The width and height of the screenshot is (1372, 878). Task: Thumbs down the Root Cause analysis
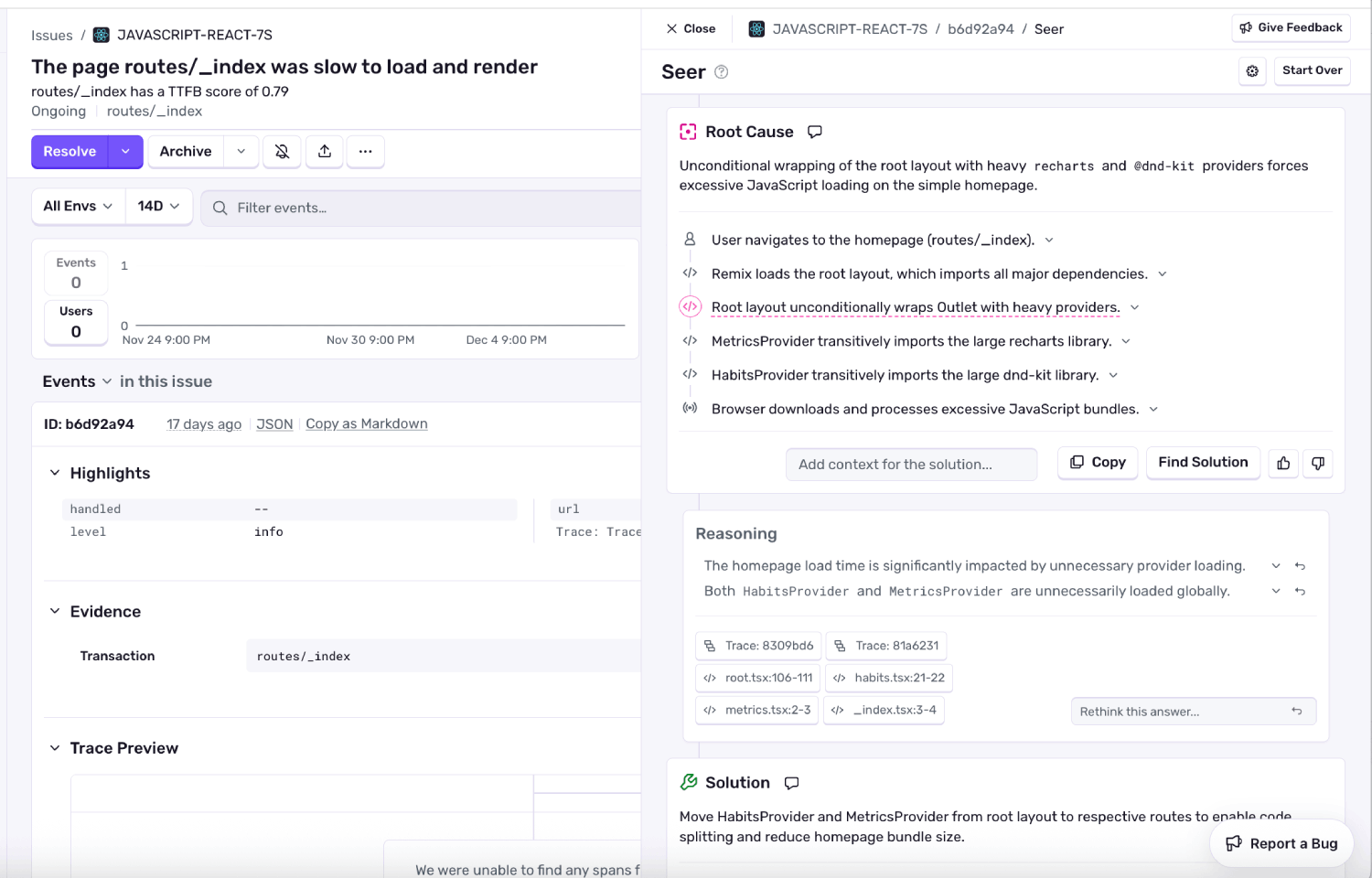pyautogui.click(x=1318, y=463)
